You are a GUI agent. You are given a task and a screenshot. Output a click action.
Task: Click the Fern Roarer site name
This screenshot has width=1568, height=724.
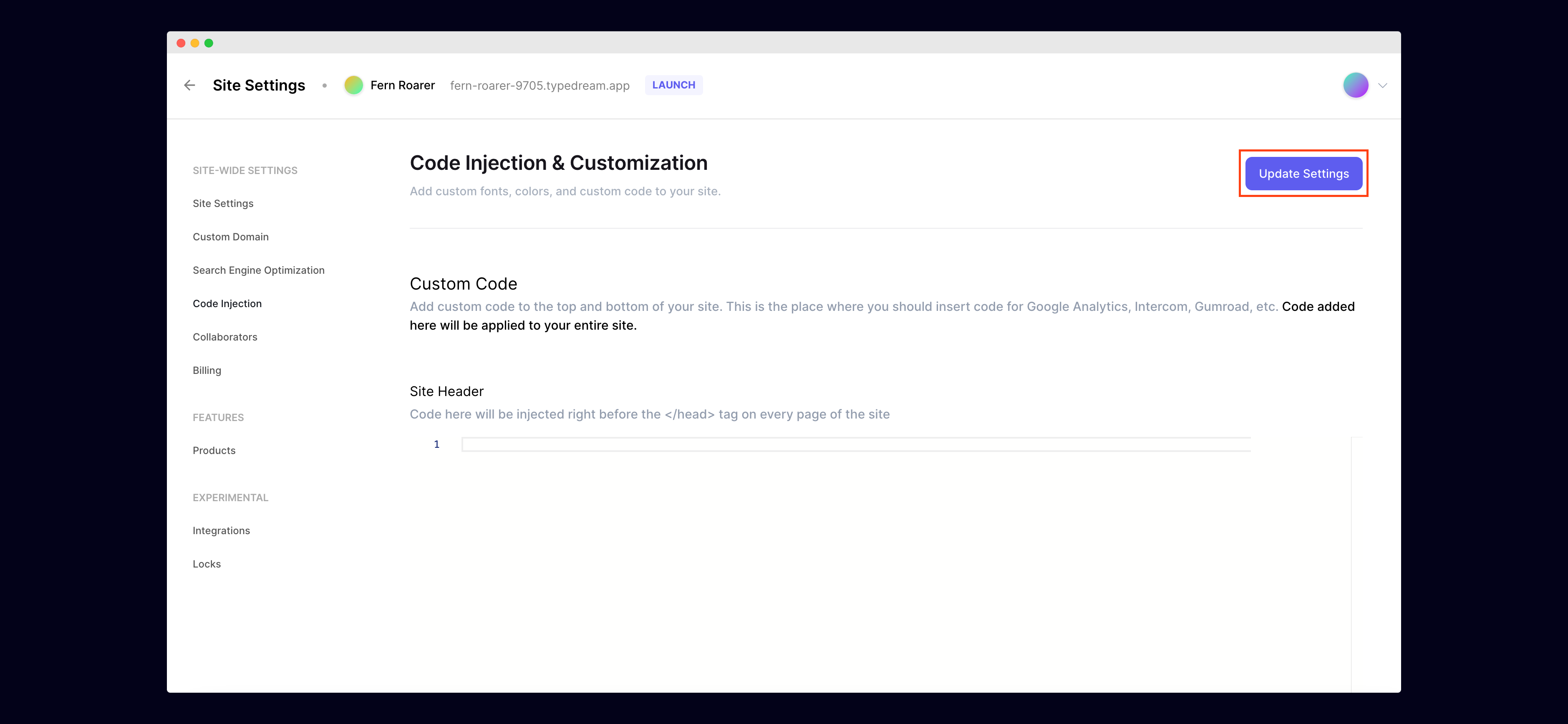point(402,85)
